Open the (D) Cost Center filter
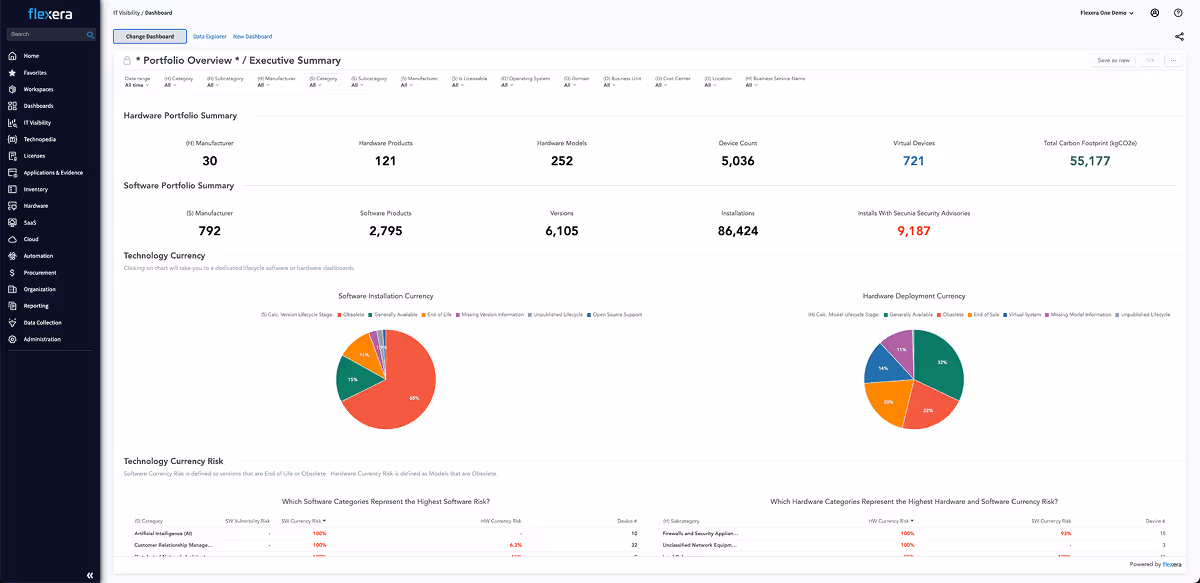Image resolution: width=1200 pixels, height=583 pixels. [672, 81]
